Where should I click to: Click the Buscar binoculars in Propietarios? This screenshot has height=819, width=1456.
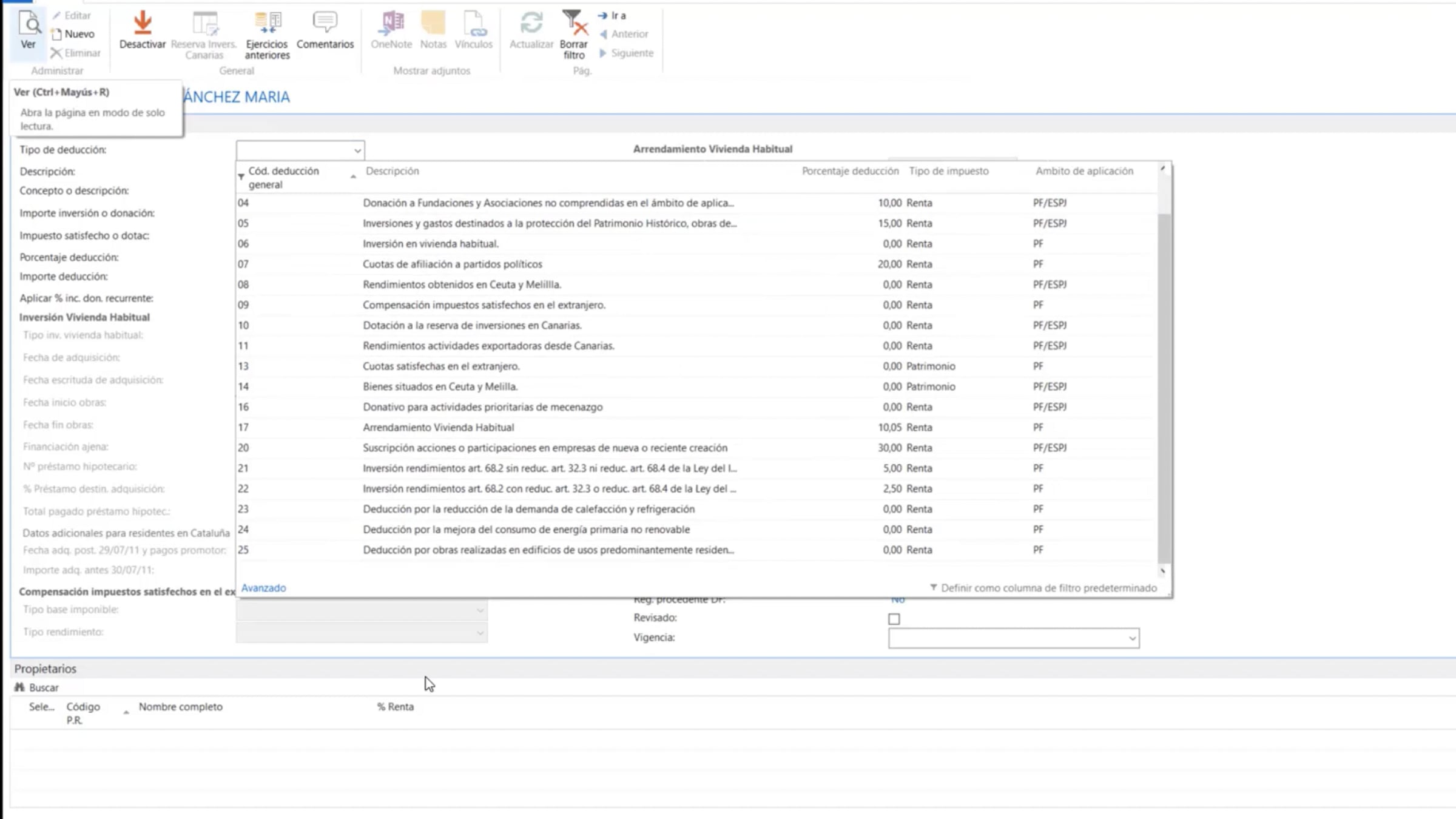coord(19,687)
